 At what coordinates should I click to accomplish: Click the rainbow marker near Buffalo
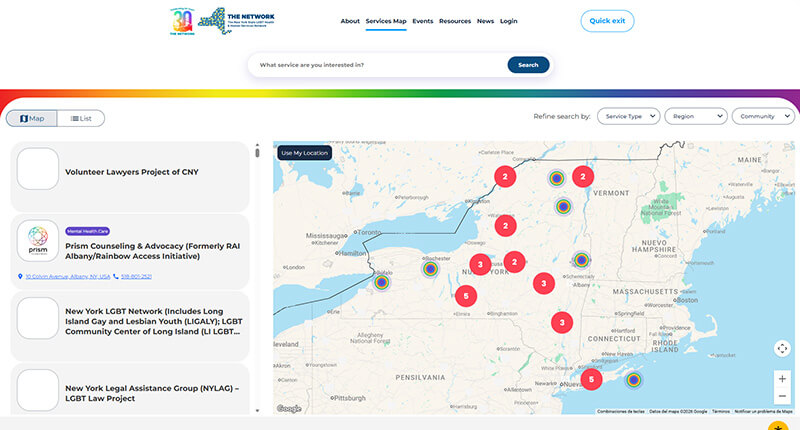(381, 283)
